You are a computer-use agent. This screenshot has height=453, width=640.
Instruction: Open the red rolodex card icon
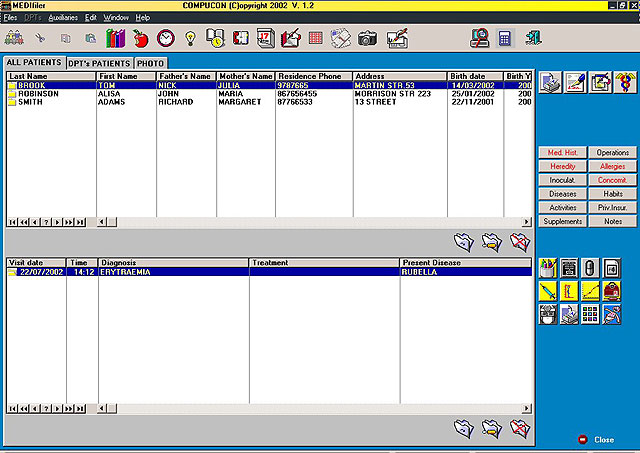tap(240, 38)
